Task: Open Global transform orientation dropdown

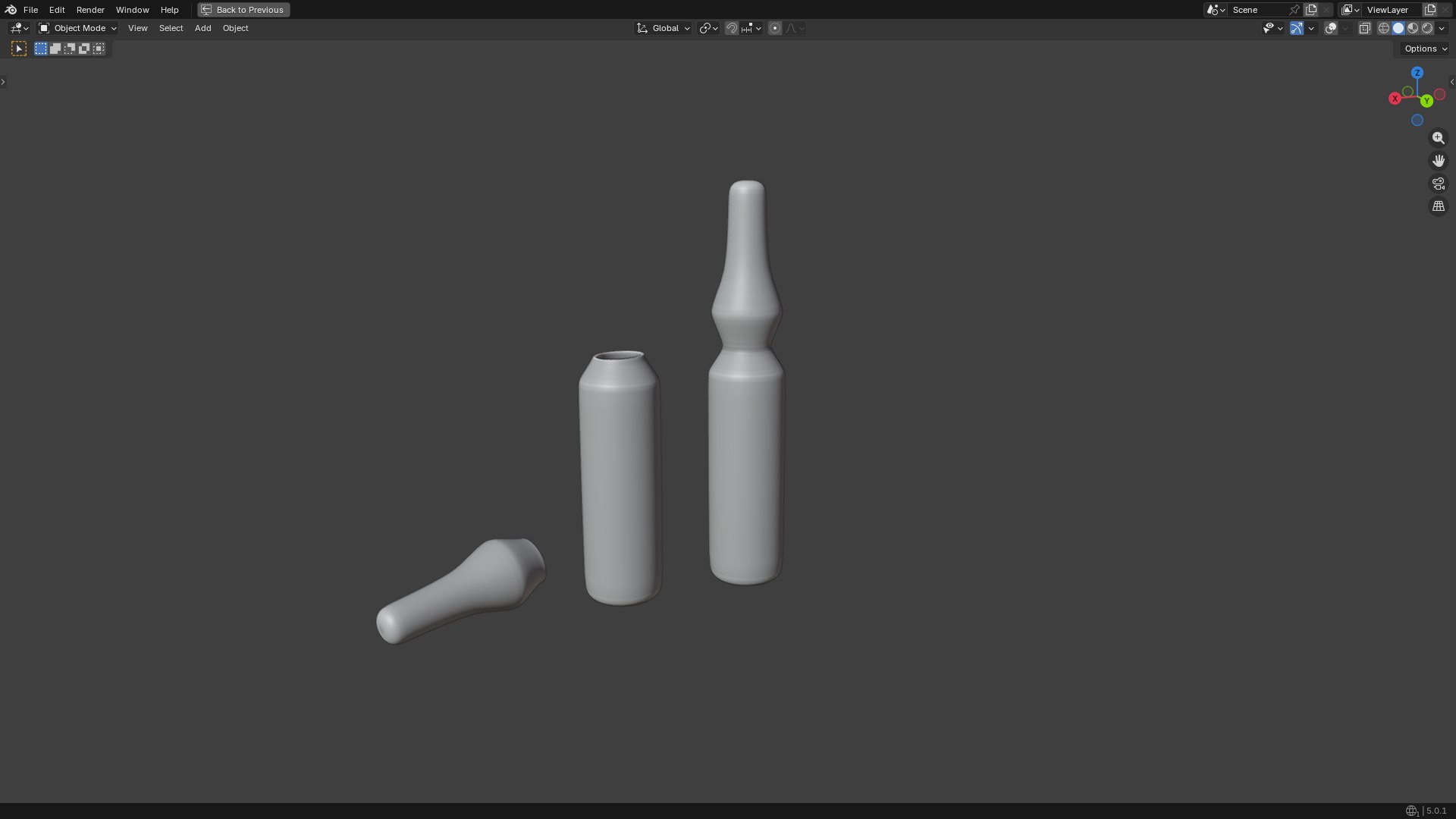Action: click(x=663, y=28)
